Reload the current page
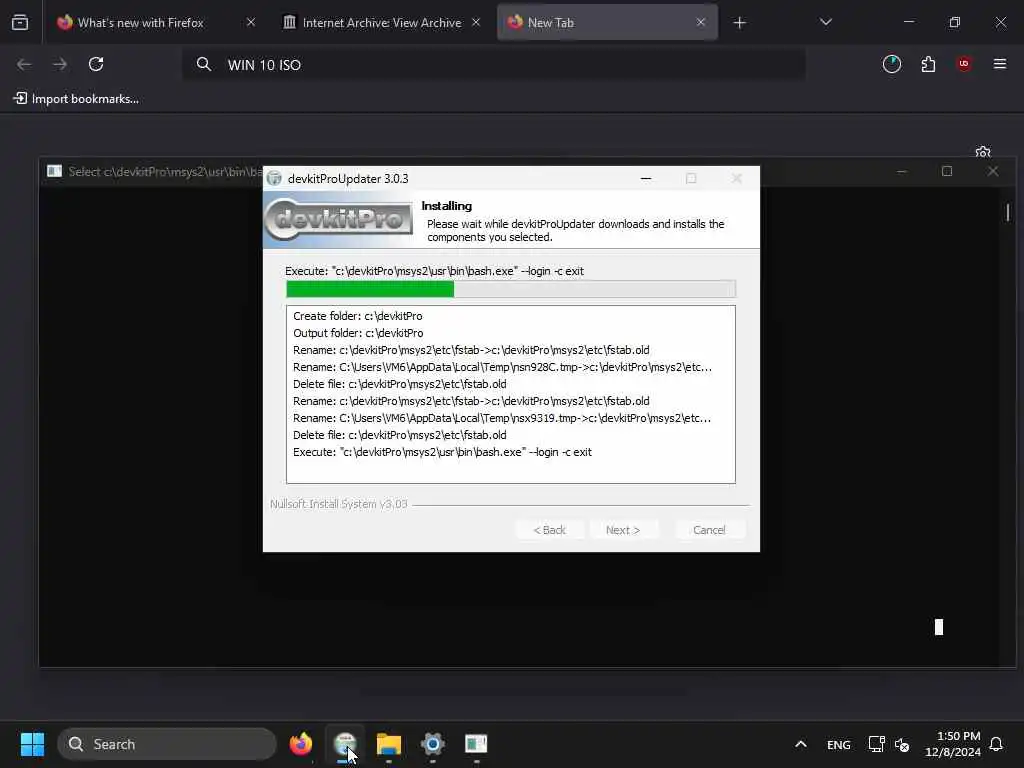The height and width of the screenshot is (768, 1024). tap(96, 64)
